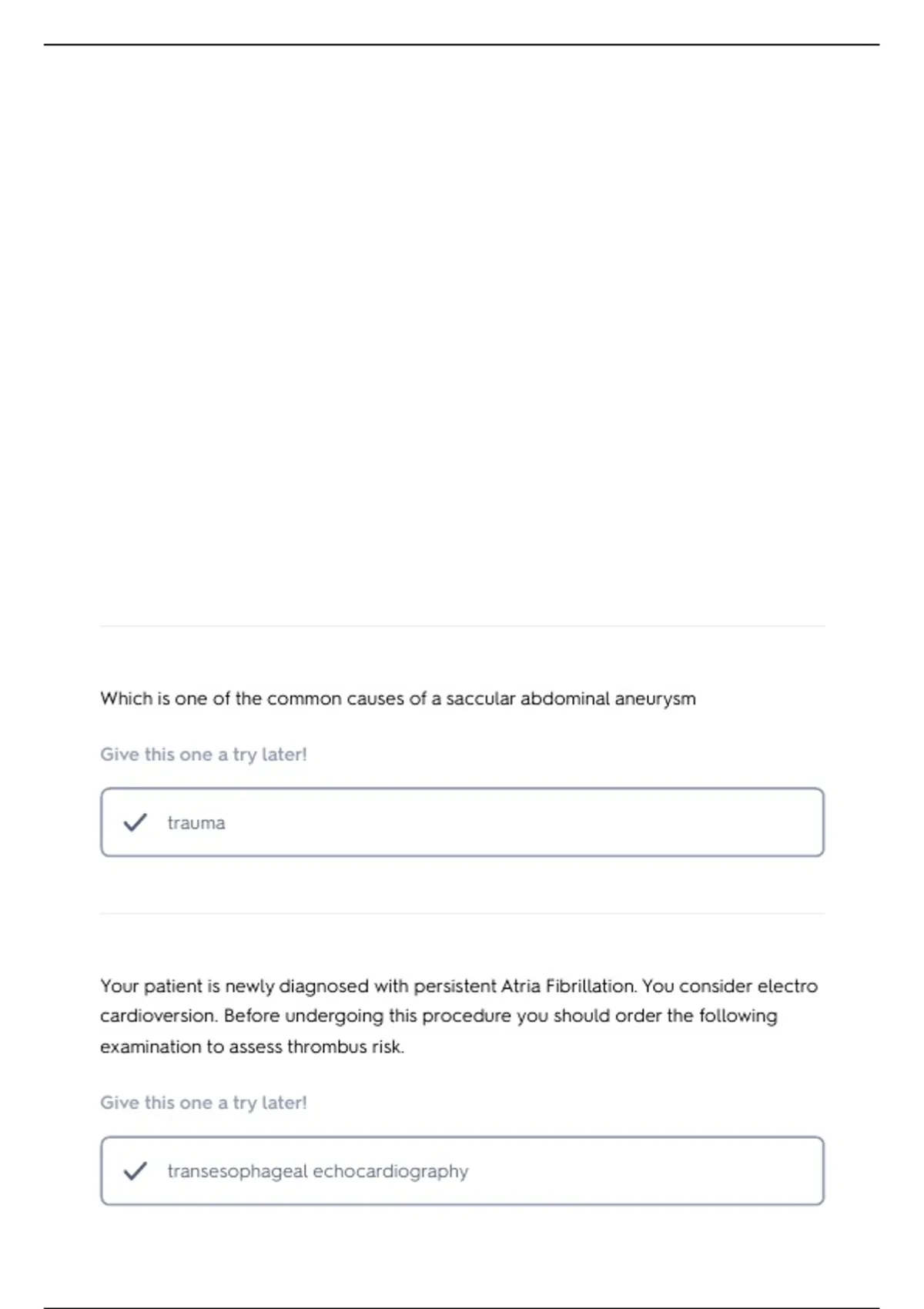
Task: Click the black horizontal rule at page bottom
Action: click(x=462, y=1307)
